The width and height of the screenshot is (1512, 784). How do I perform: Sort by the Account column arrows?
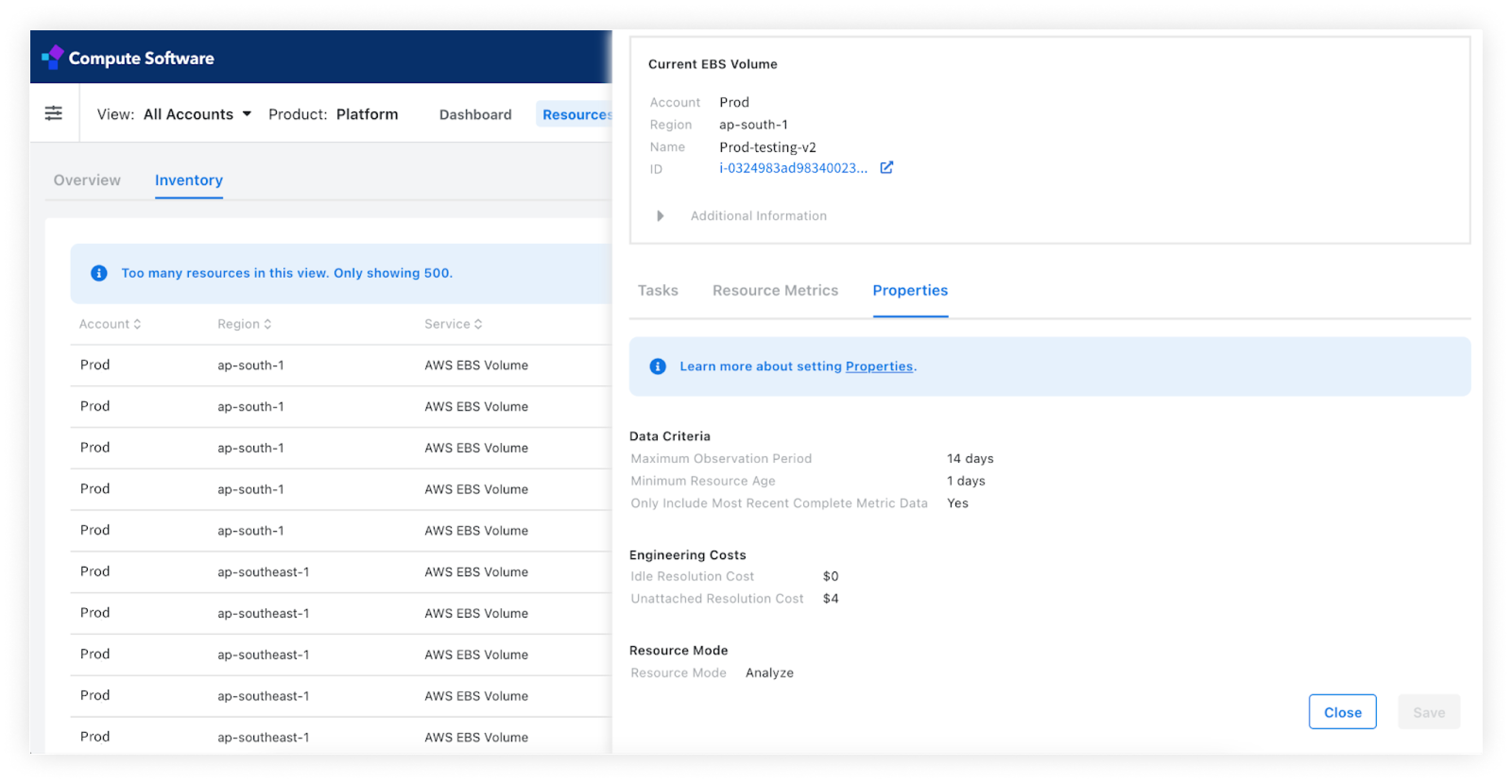pyautogui.click(x=137, y=324)
